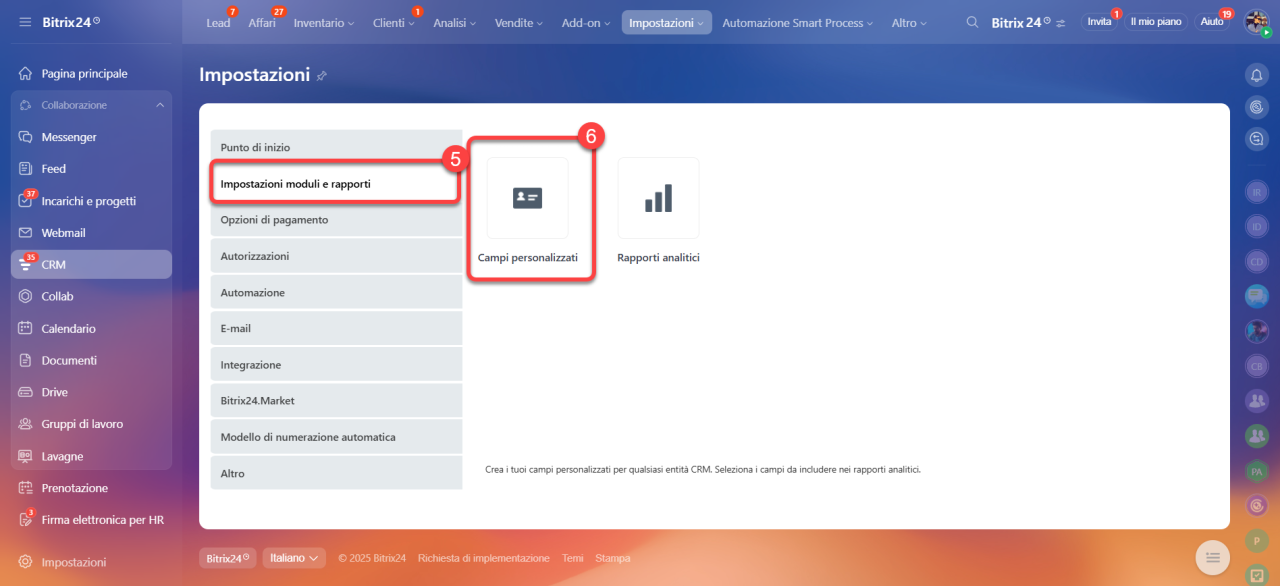Open Impostazioni gear at sidebar bottom

[25, 562]
